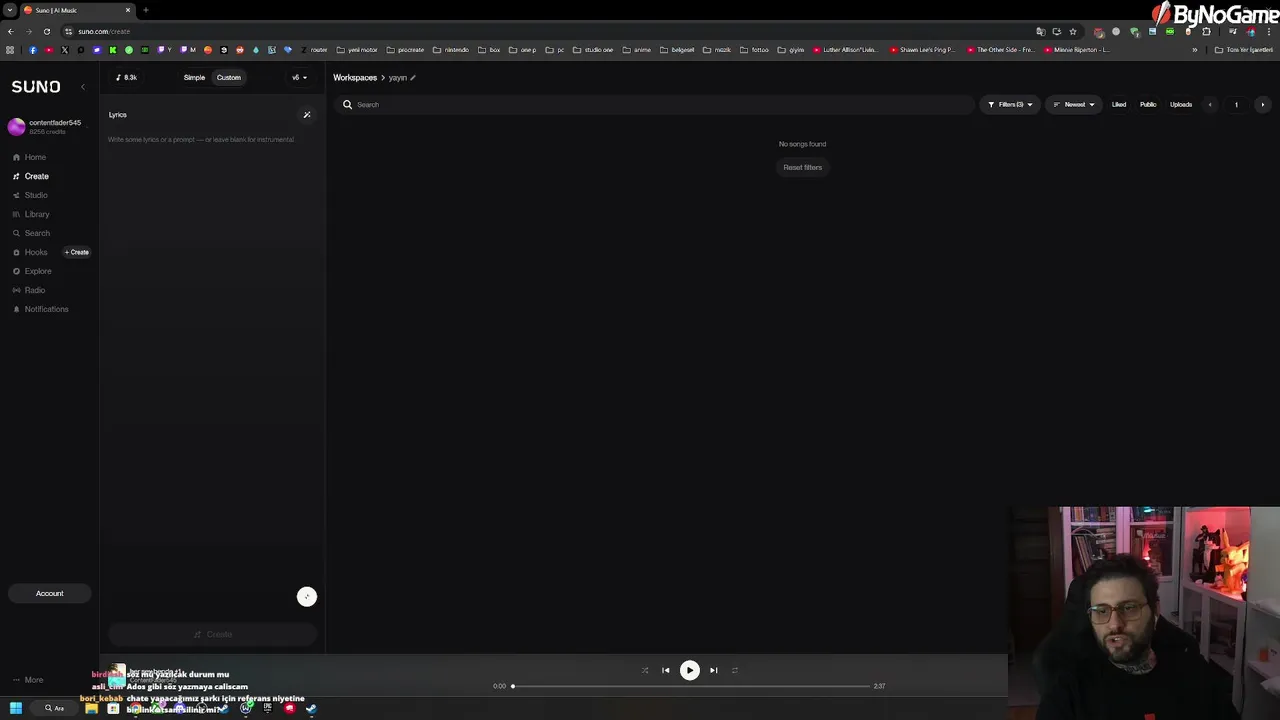Go back using browser back arrow
The width and height of the screenshot is (1280, 720).
click(x=10, y=31)
